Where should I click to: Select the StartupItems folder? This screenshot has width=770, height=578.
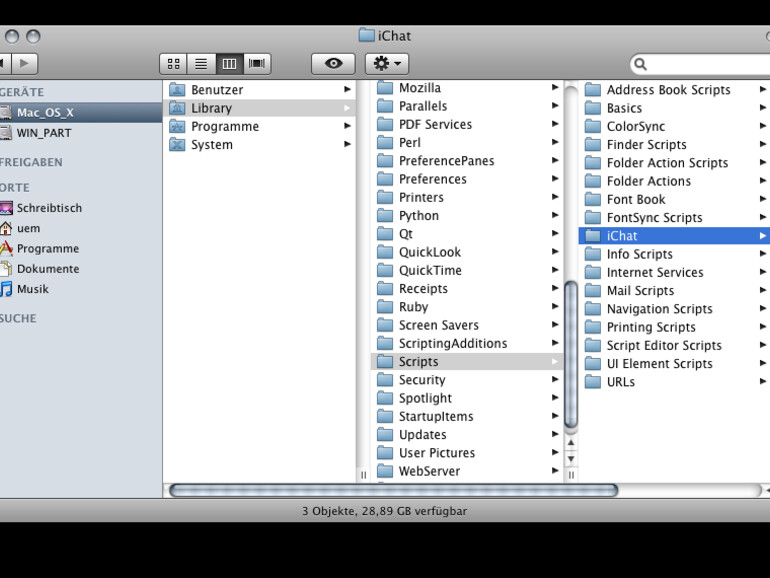point(467,416)
